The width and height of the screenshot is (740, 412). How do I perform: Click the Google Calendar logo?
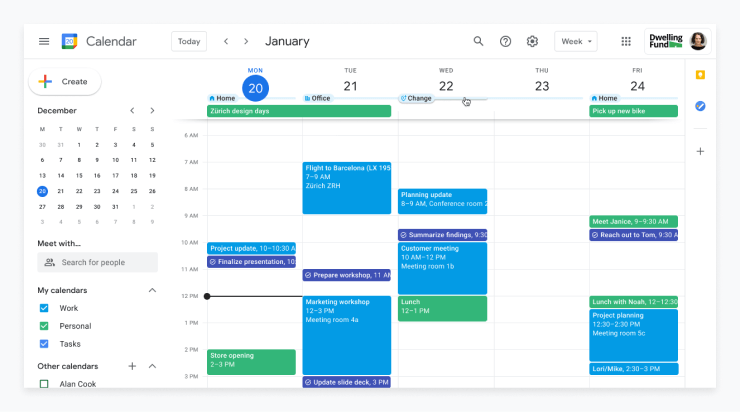pos(69,42)
